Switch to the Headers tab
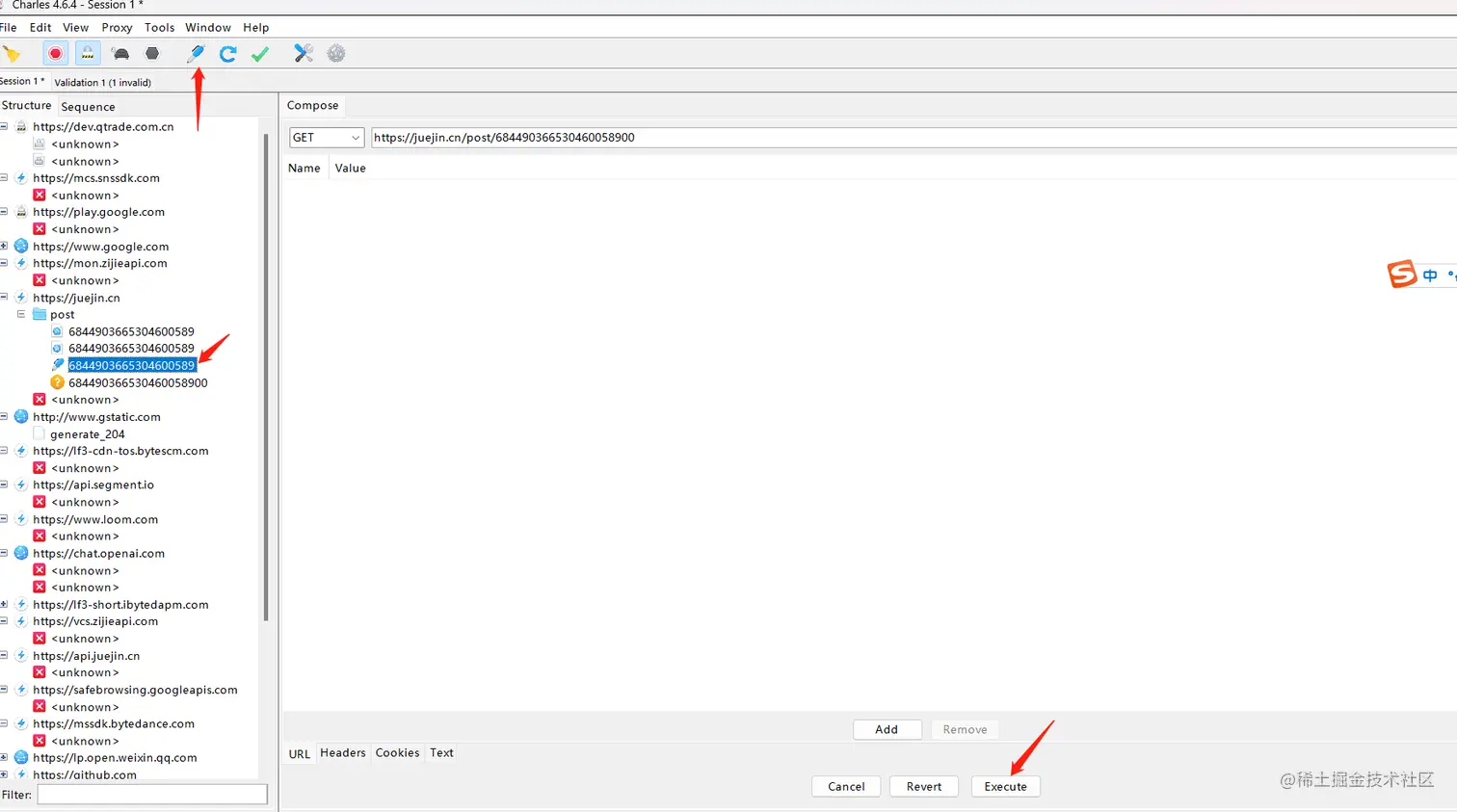The height and width of the screenshot is (812, 1457). click(x=343, y=753)
